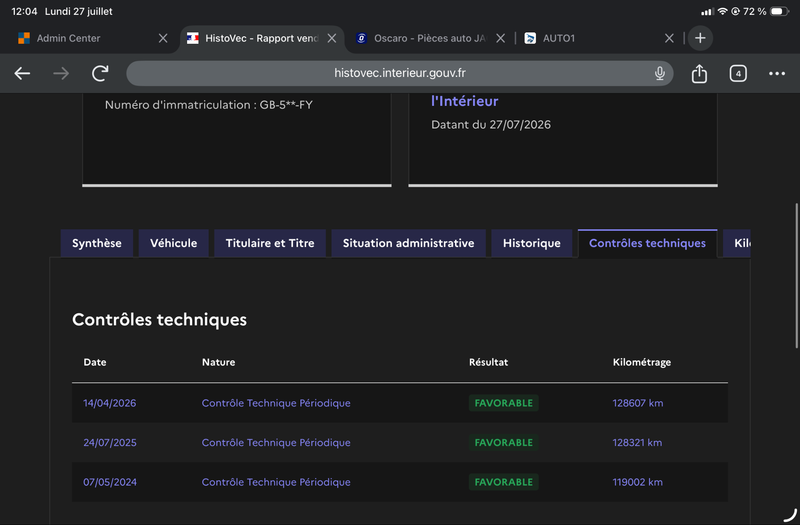Image resolution: width=800 pixels, height=525 pixels.
Task: Click FAVORABLE badge for 07/05/2024 inspection
Action: point(504,482)
